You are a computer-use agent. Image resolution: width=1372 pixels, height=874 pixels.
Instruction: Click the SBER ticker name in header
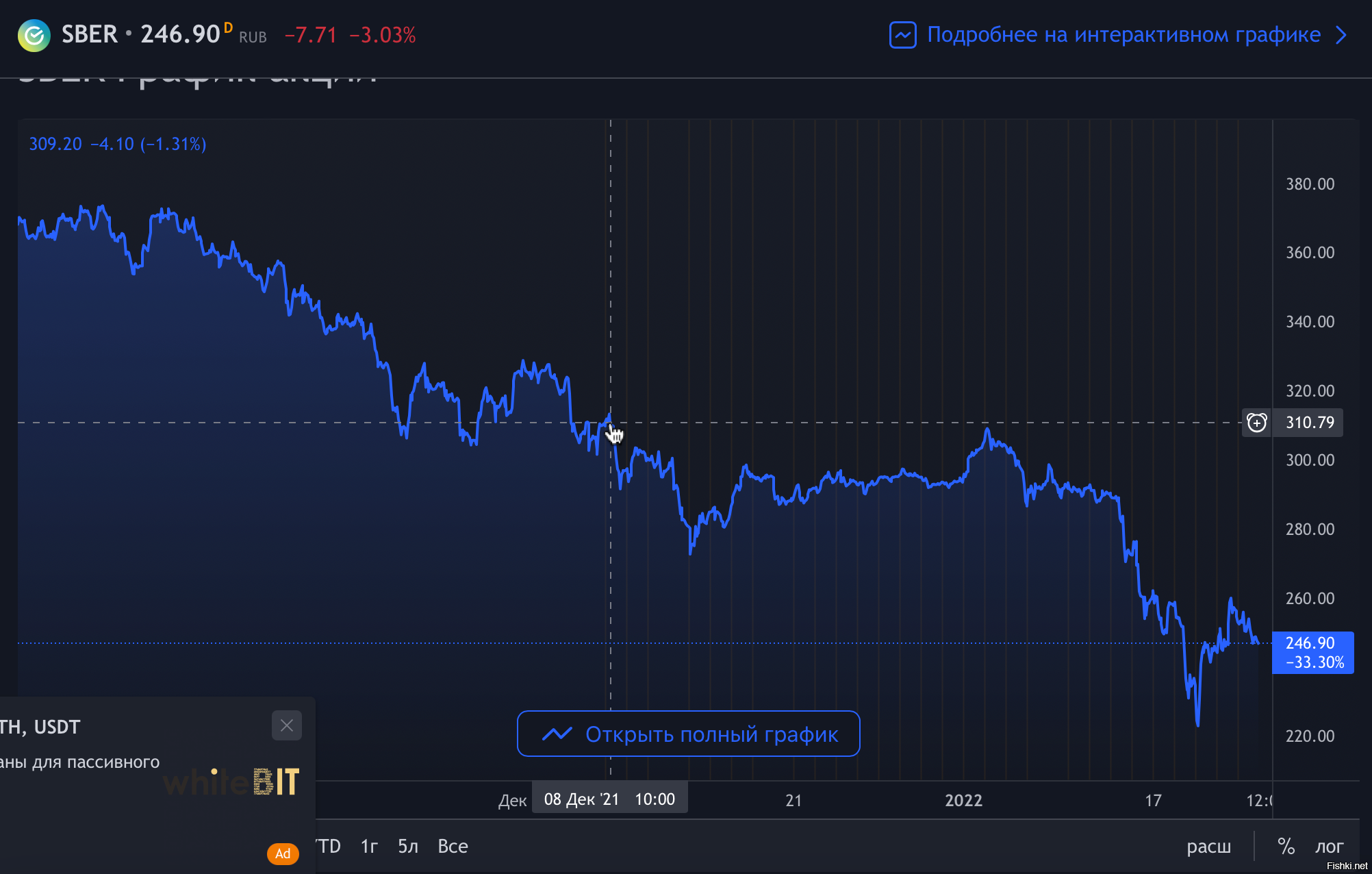tap(90, 34)
